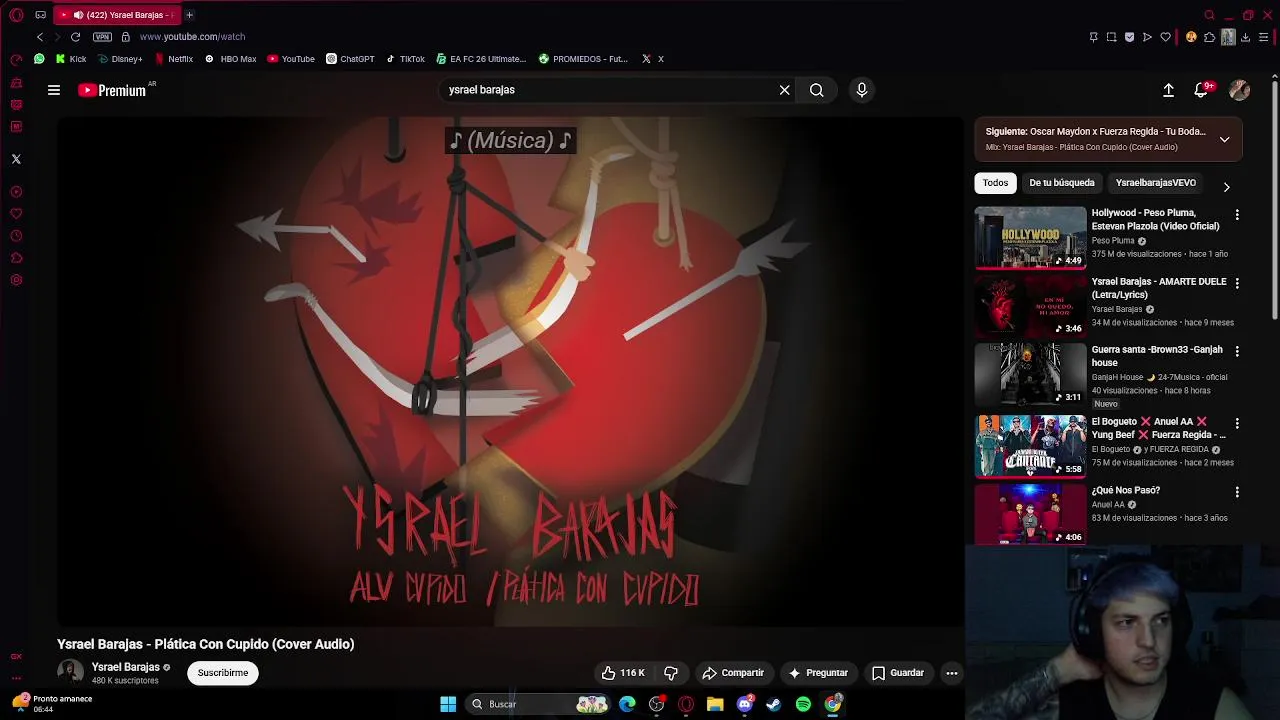Open the YouTube upload create button
Image resolution: width=1280 pixels, height=720 pixels.
[x=1168, y=90]
